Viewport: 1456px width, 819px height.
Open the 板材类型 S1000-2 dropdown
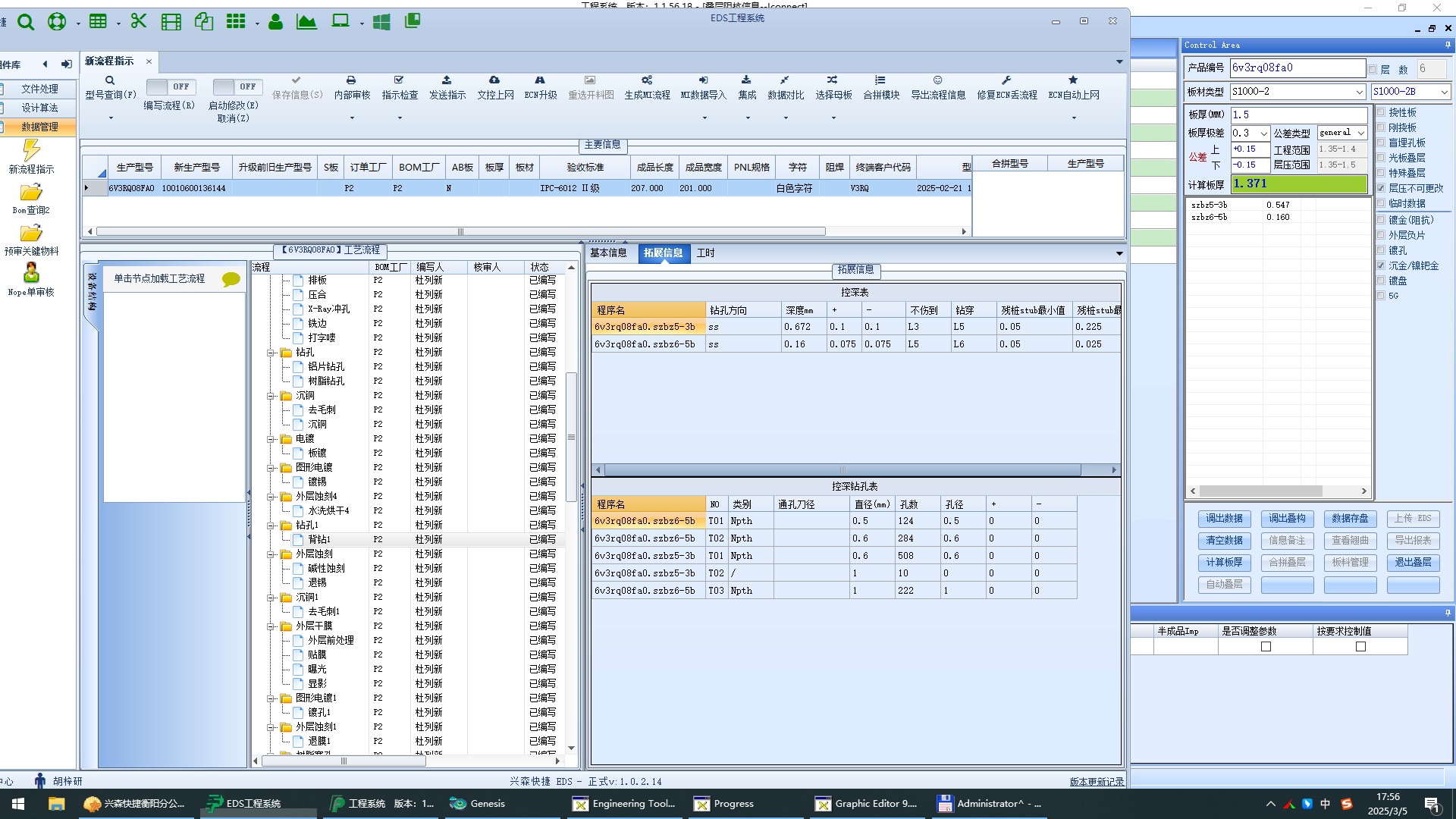1359,92
